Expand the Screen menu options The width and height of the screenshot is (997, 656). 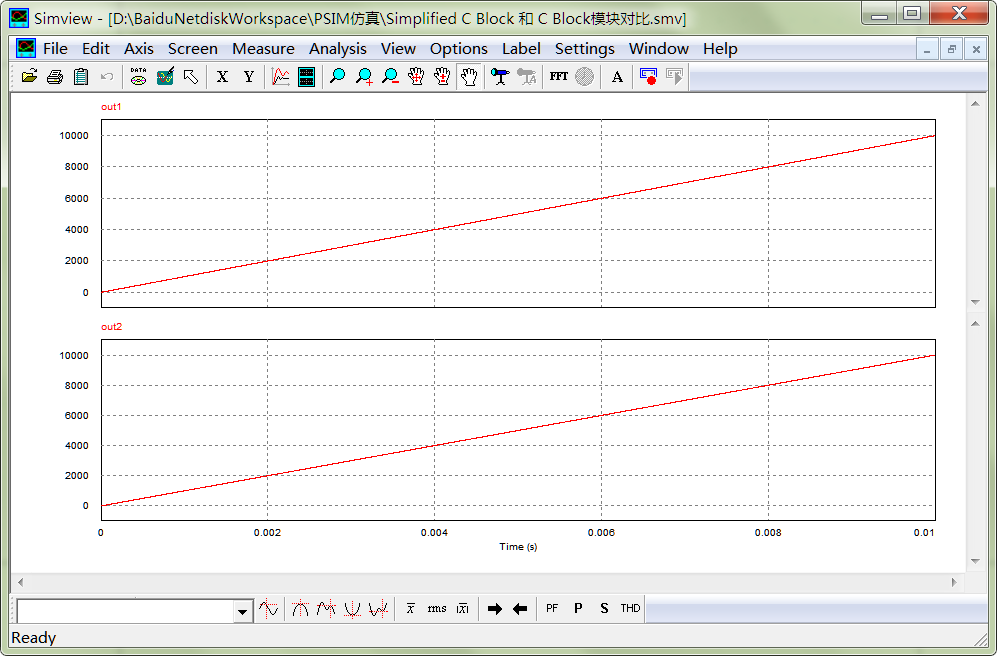click(192, 48)
